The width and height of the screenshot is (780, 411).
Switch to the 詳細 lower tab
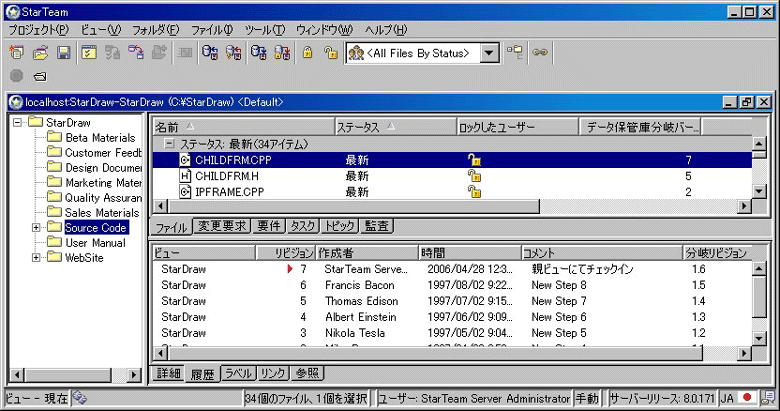pyautogui.click(x=169, y=373)
